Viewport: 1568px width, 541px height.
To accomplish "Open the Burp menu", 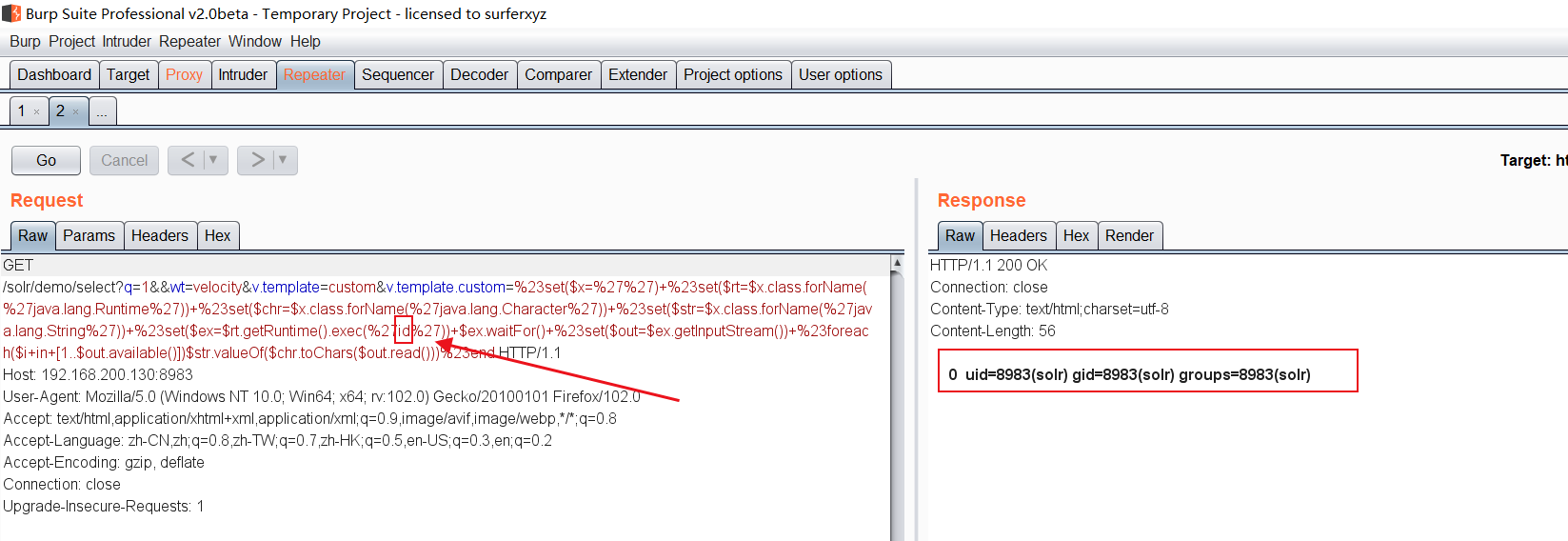I will click(x=25, y=42).
